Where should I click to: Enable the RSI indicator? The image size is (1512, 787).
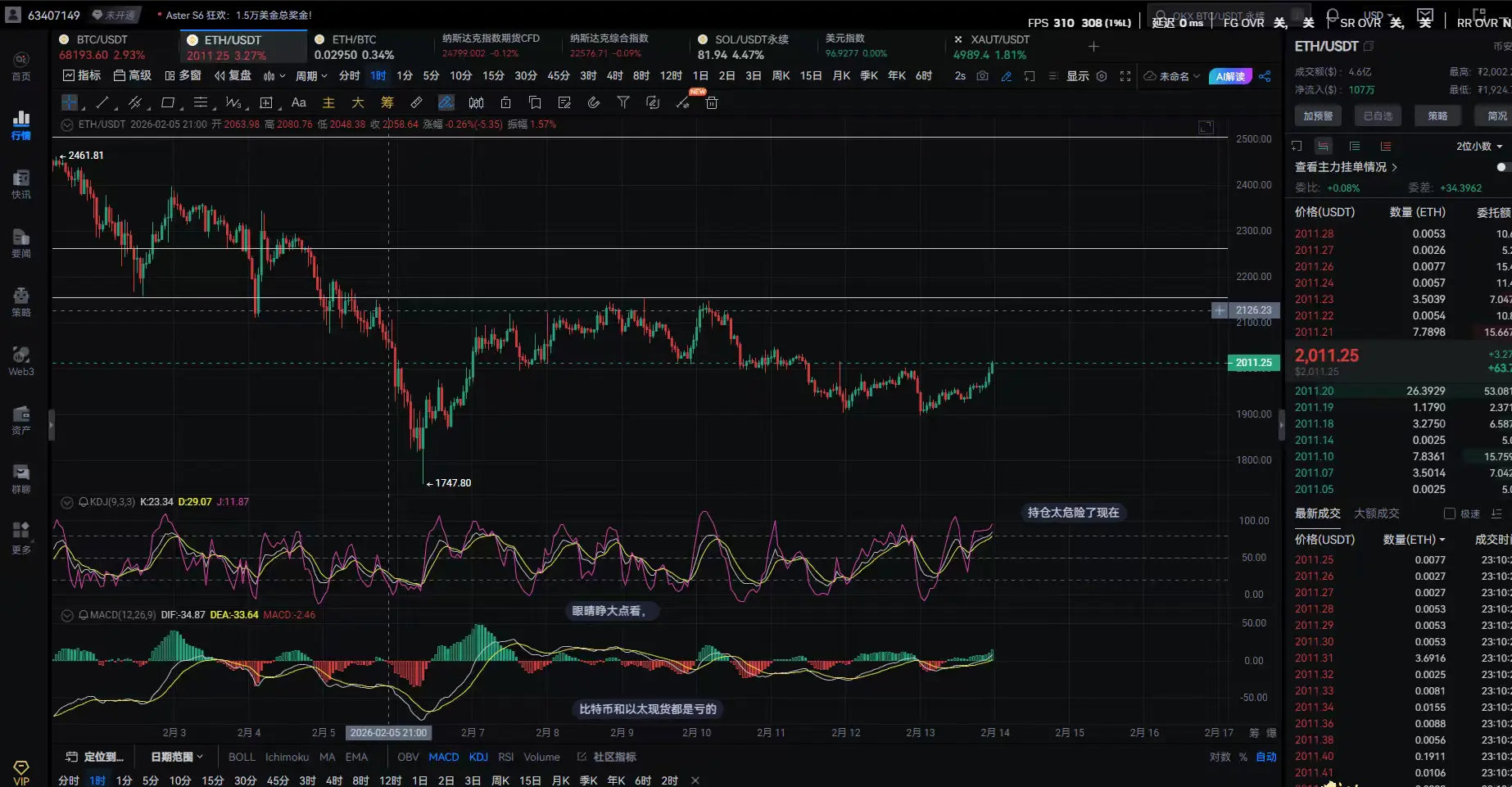click(505, 757)
